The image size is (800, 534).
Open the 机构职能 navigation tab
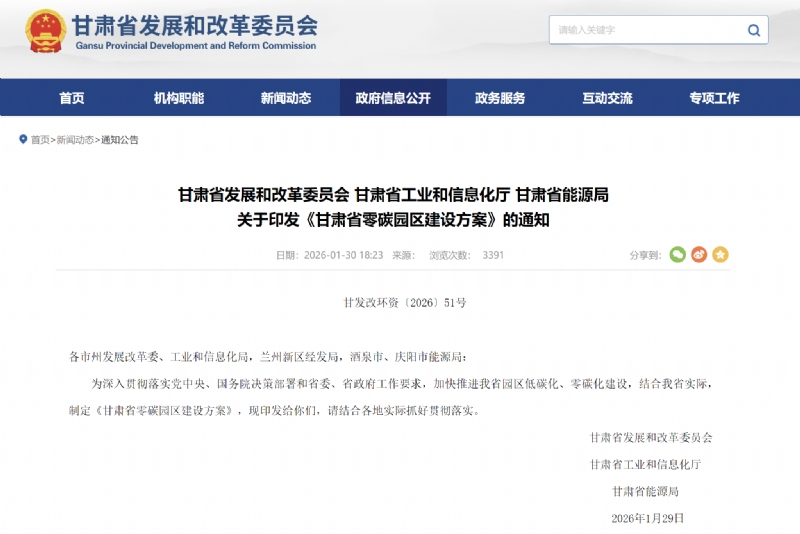(x=179, y=98)
